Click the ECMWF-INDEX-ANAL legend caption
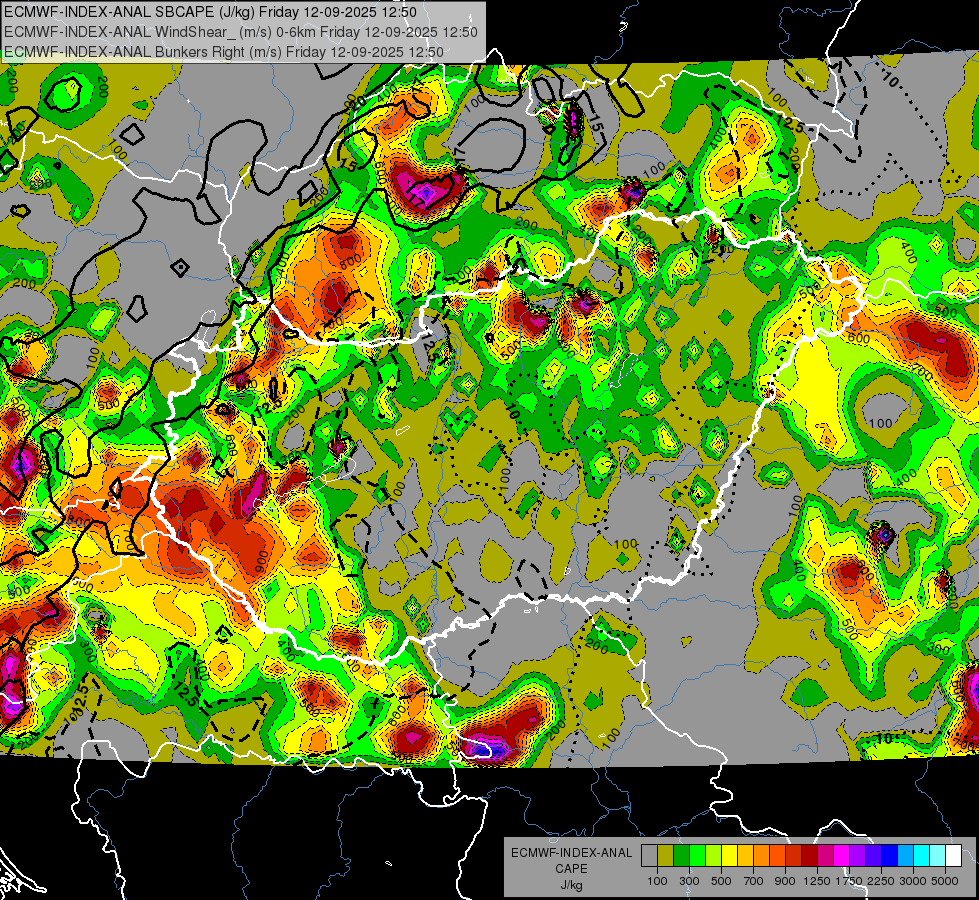Image resolution: width=979 pixels, height=900 pixels. (x=571, y=853)
